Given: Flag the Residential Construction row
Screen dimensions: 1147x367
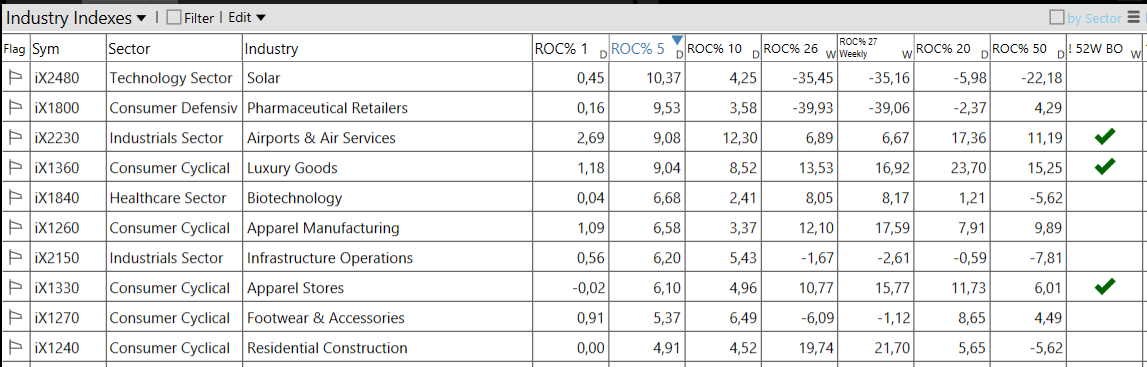Looking at the screenshot, I should pos(15,347).
